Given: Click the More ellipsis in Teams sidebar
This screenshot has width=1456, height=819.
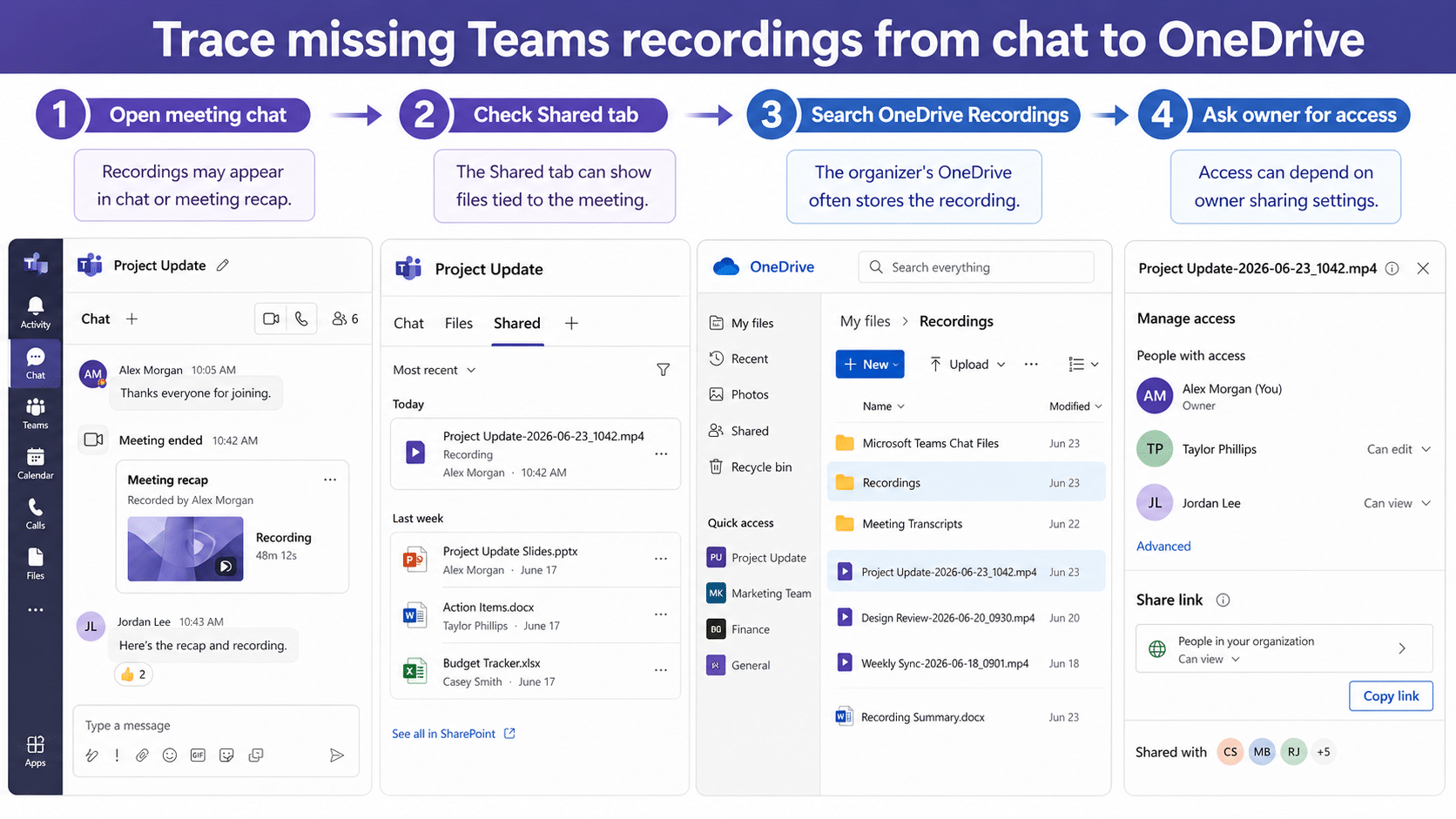Looking at the screenshot, I should 36,610.
